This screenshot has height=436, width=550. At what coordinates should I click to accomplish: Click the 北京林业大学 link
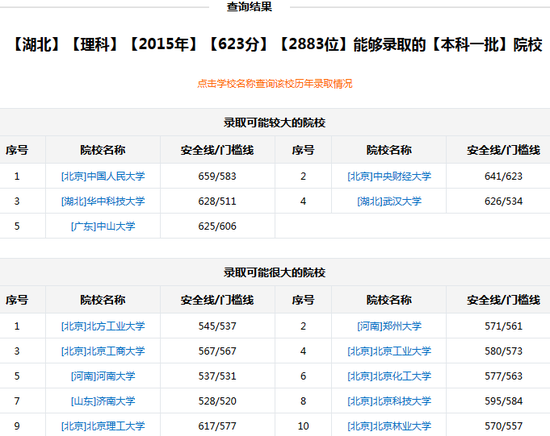(389, 426)
